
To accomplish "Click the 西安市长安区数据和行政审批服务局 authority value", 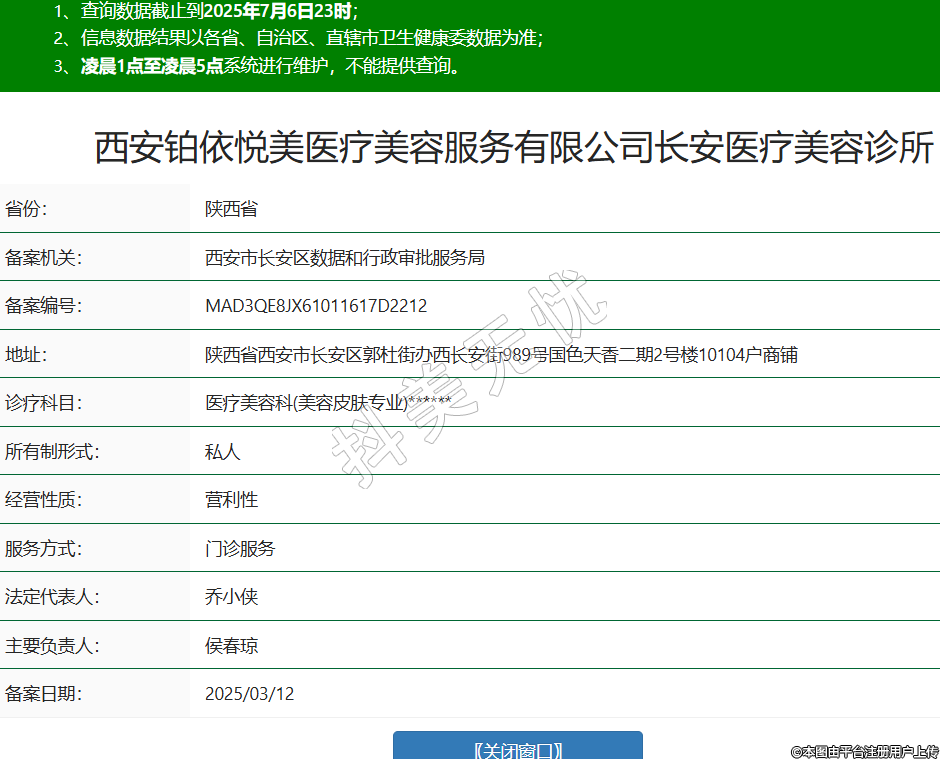I will [x=344, y=258].
